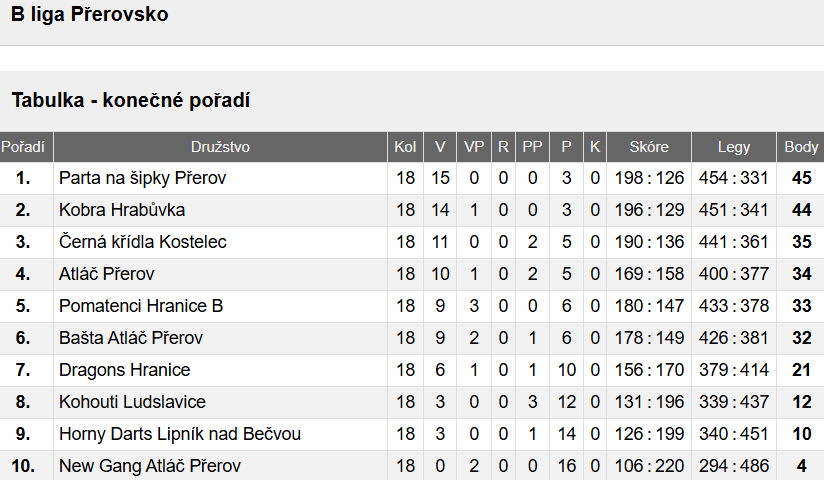Screen dimensions: 824x480
Task: Select Horny Darts Lipník nad Bečvou
Action: tap(180, 434)
